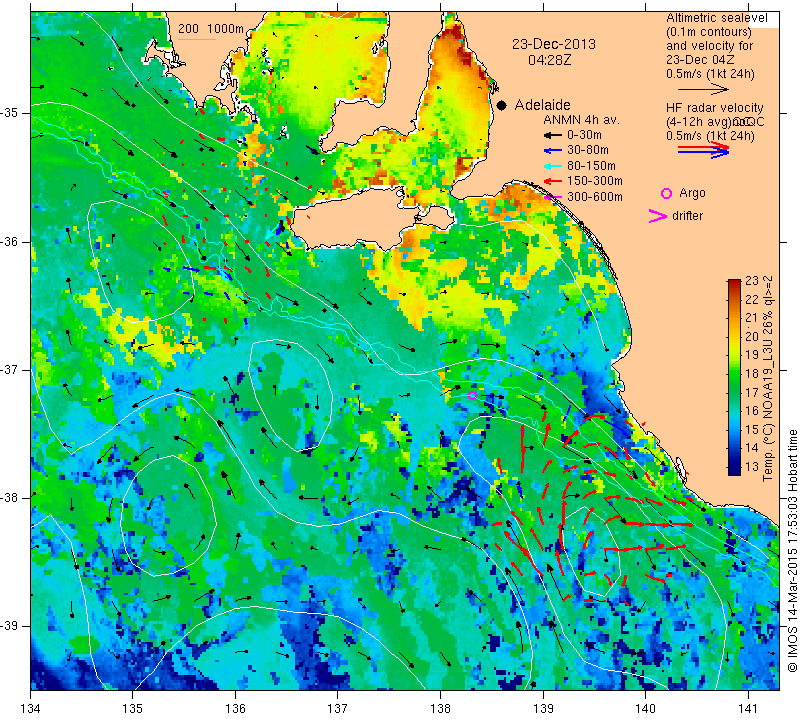This screenshot has height=720, width=800.
Task: Click the -35 latitude axis label
Action: [10, 113]
